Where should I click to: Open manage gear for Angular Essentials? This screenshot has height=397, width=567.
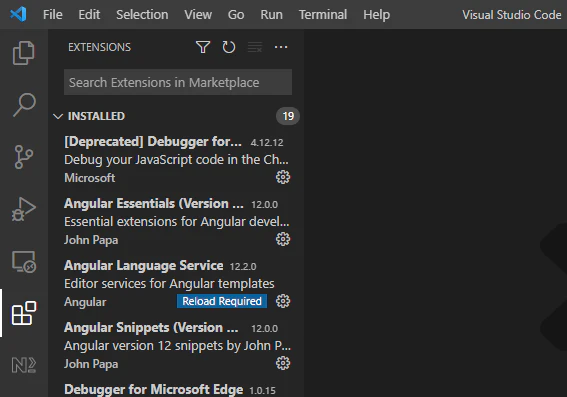[x=283, y=239]
